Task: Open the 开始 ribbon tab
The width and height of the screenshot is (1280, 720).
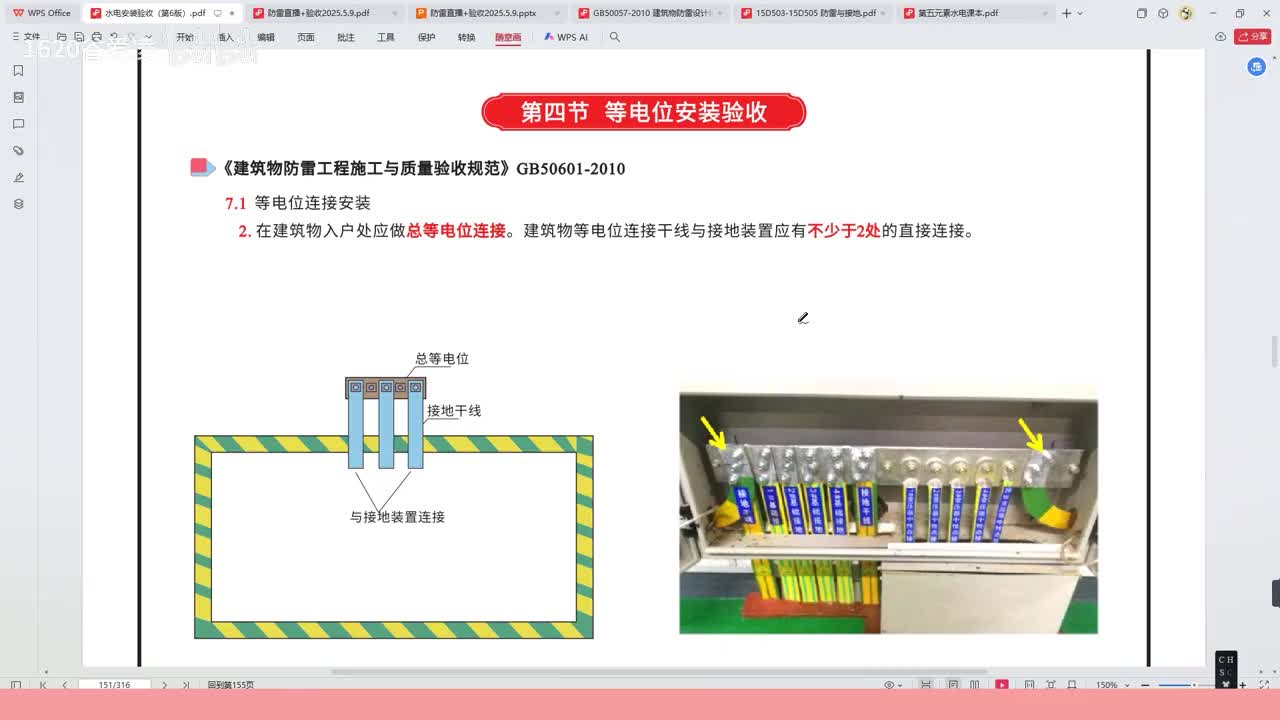Action: click(x=185, y=37)
